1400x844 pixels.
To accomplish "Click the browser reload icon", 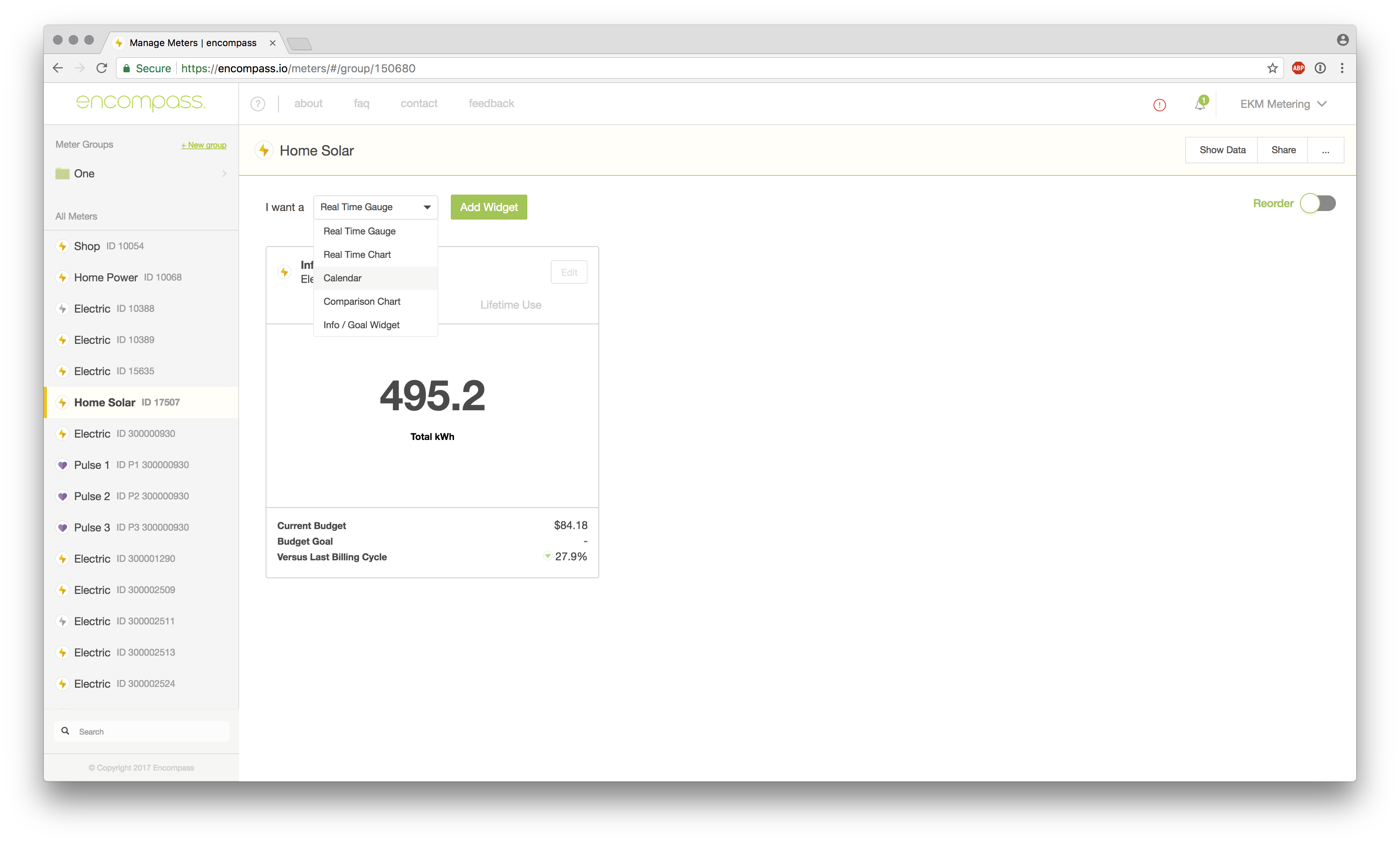I will coord(102,68).
